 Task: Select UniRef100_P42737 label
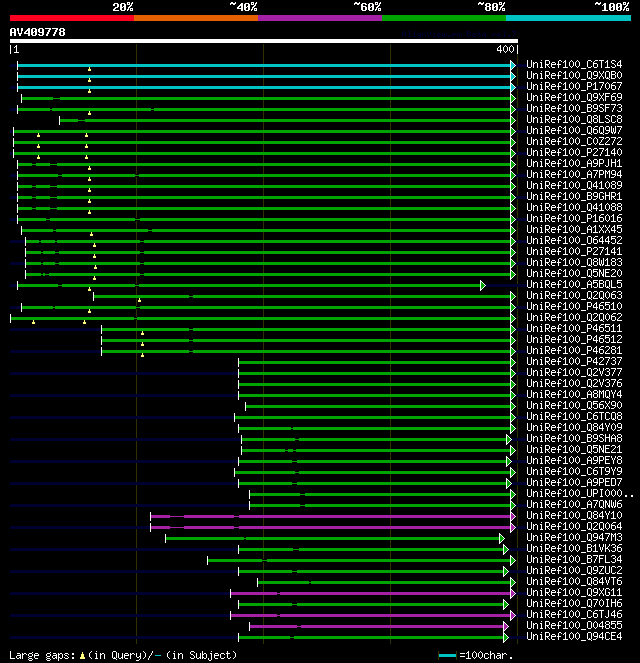click(574, 361)
